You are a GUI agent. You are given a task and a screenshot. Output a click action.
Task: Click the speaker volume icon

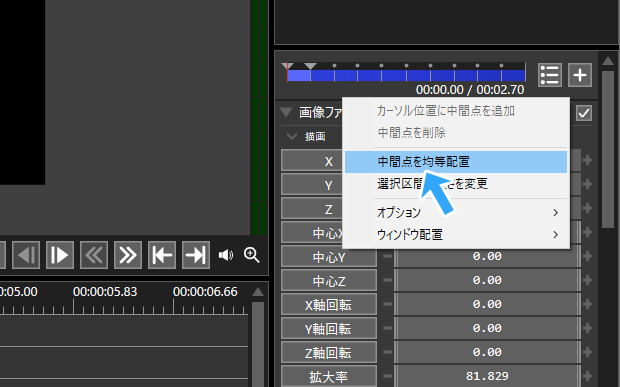pyautogui.click(x=226, y=255)
